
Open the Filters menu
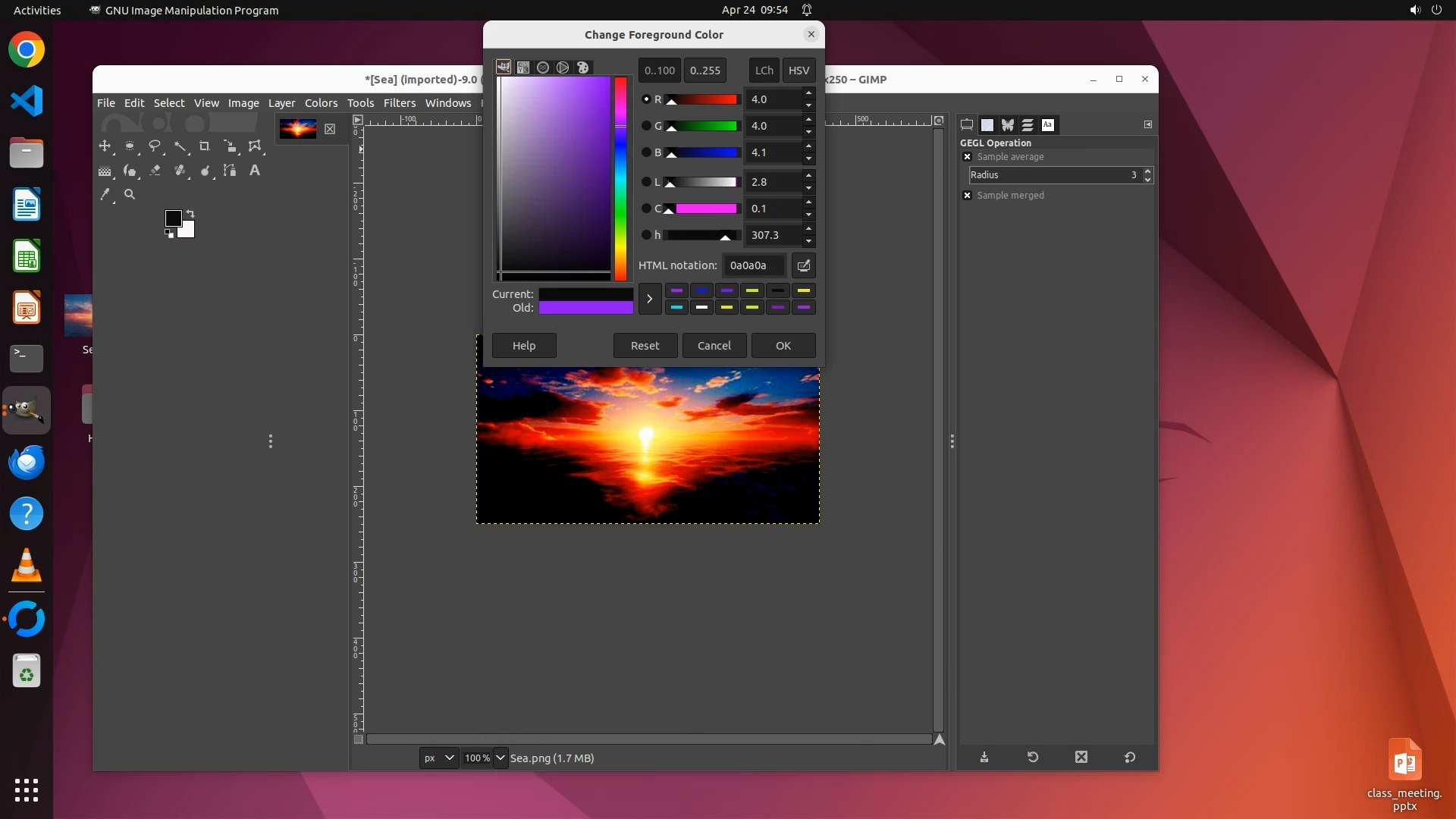(x=399, y=103)
